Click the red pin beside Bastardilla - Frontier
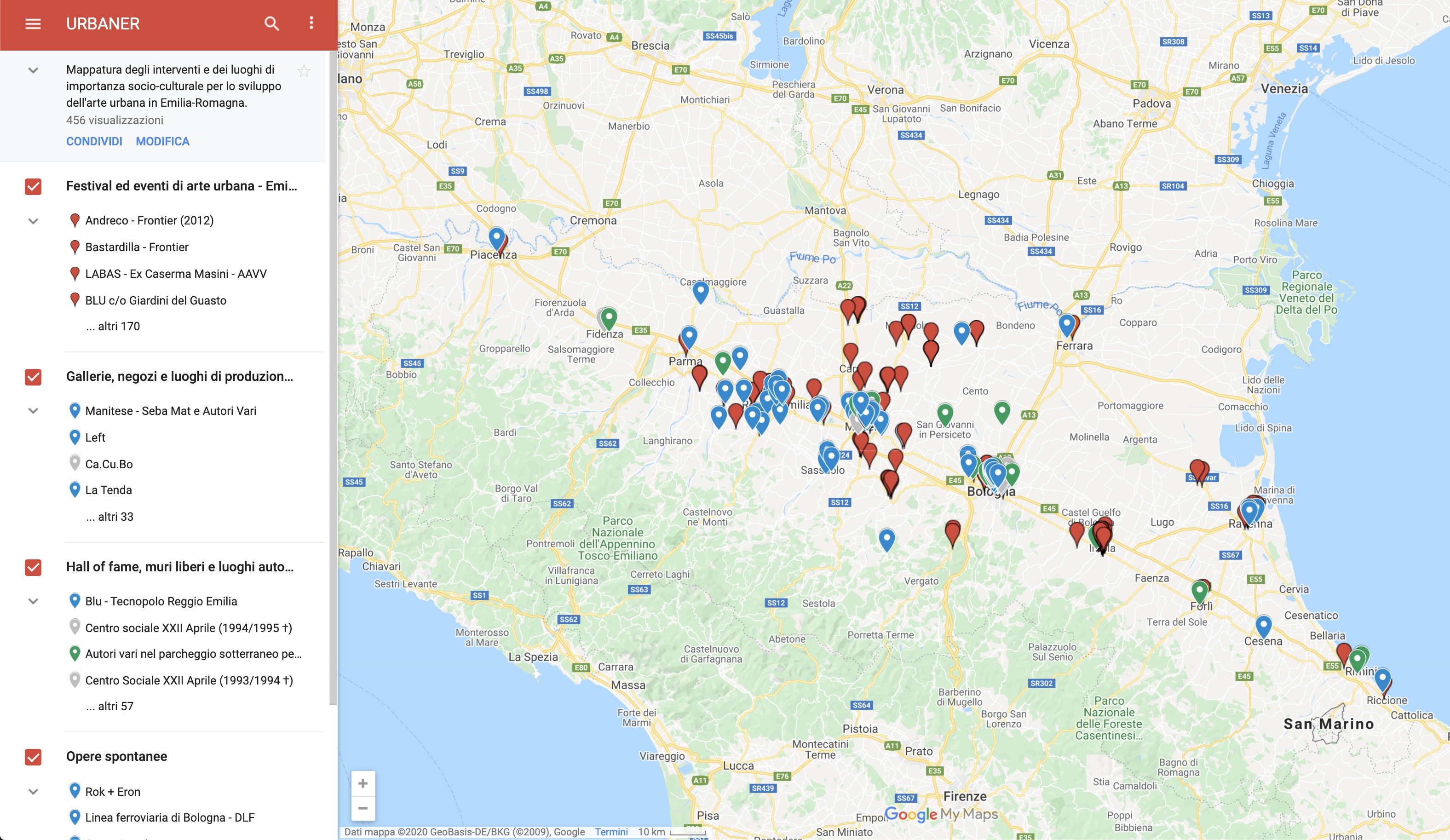1450x840 pixels. click(74, 247)
